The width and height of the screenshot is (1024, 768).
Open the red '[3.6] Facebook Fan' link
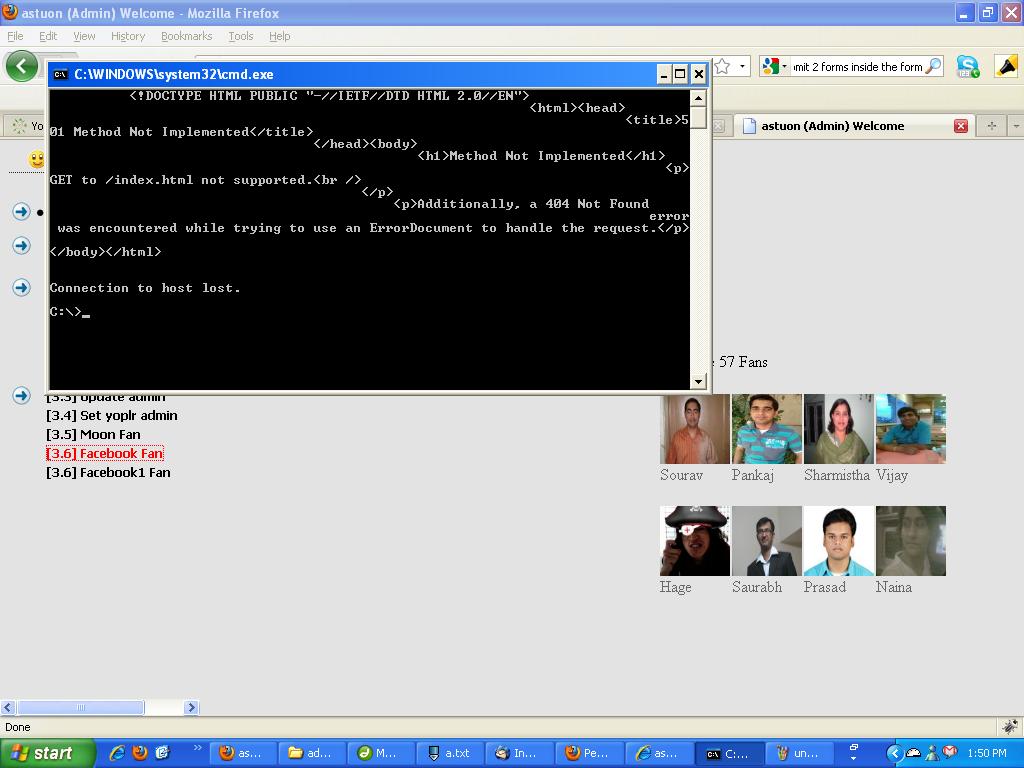104,453
